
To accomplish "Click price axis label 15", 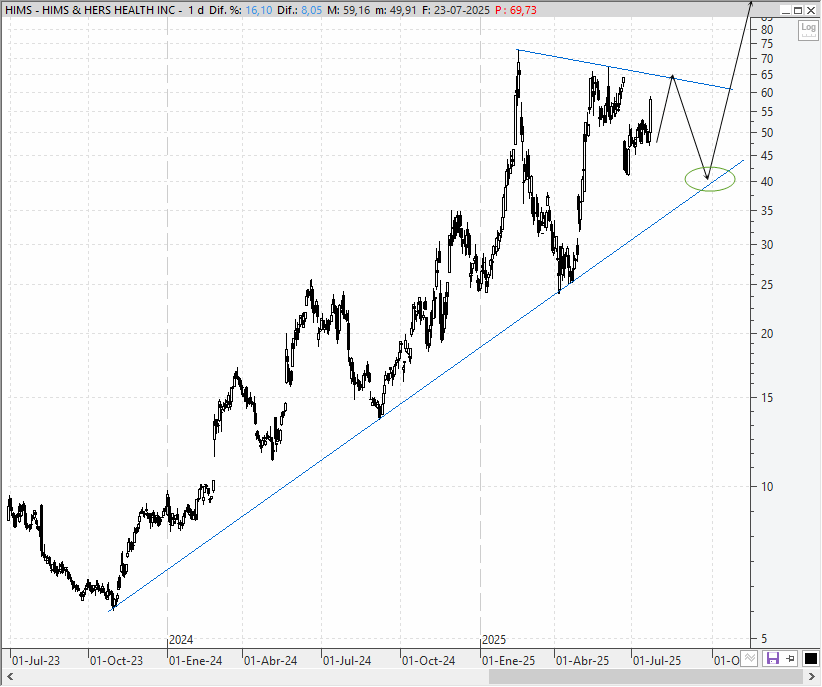I will click(x=767, y=398).
